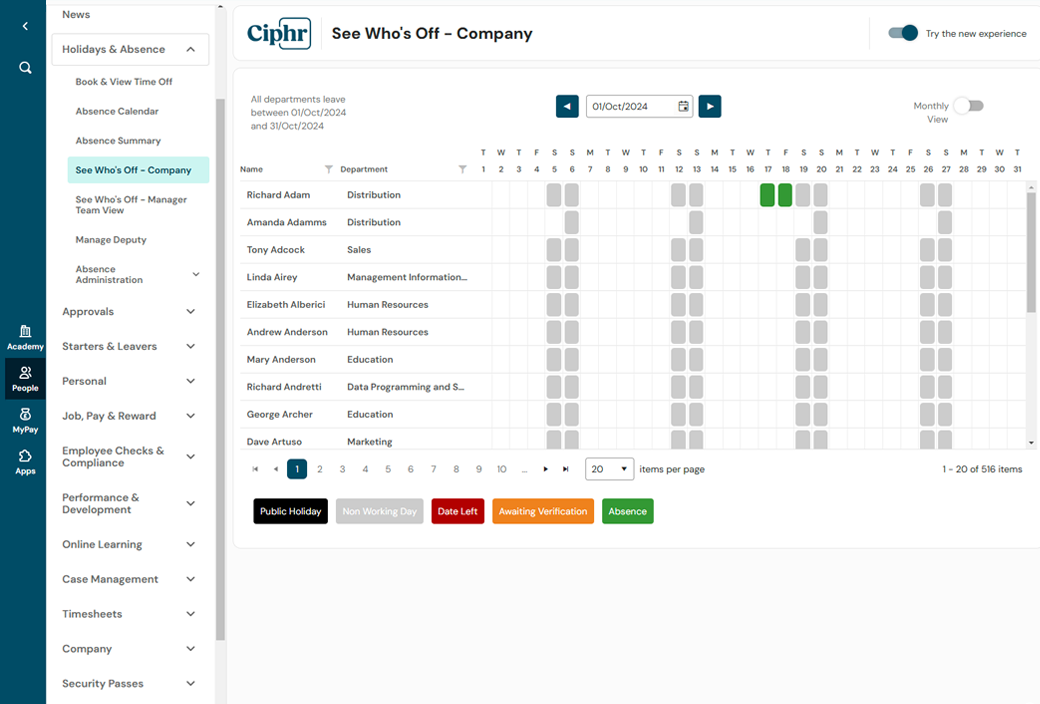Open the Apps sidebar icon
1040x704 pixels.
[24, 459]
